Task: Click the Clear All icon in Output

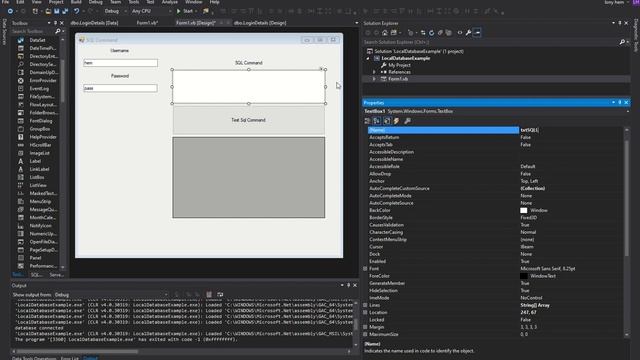Action: [x=209, y=294]
